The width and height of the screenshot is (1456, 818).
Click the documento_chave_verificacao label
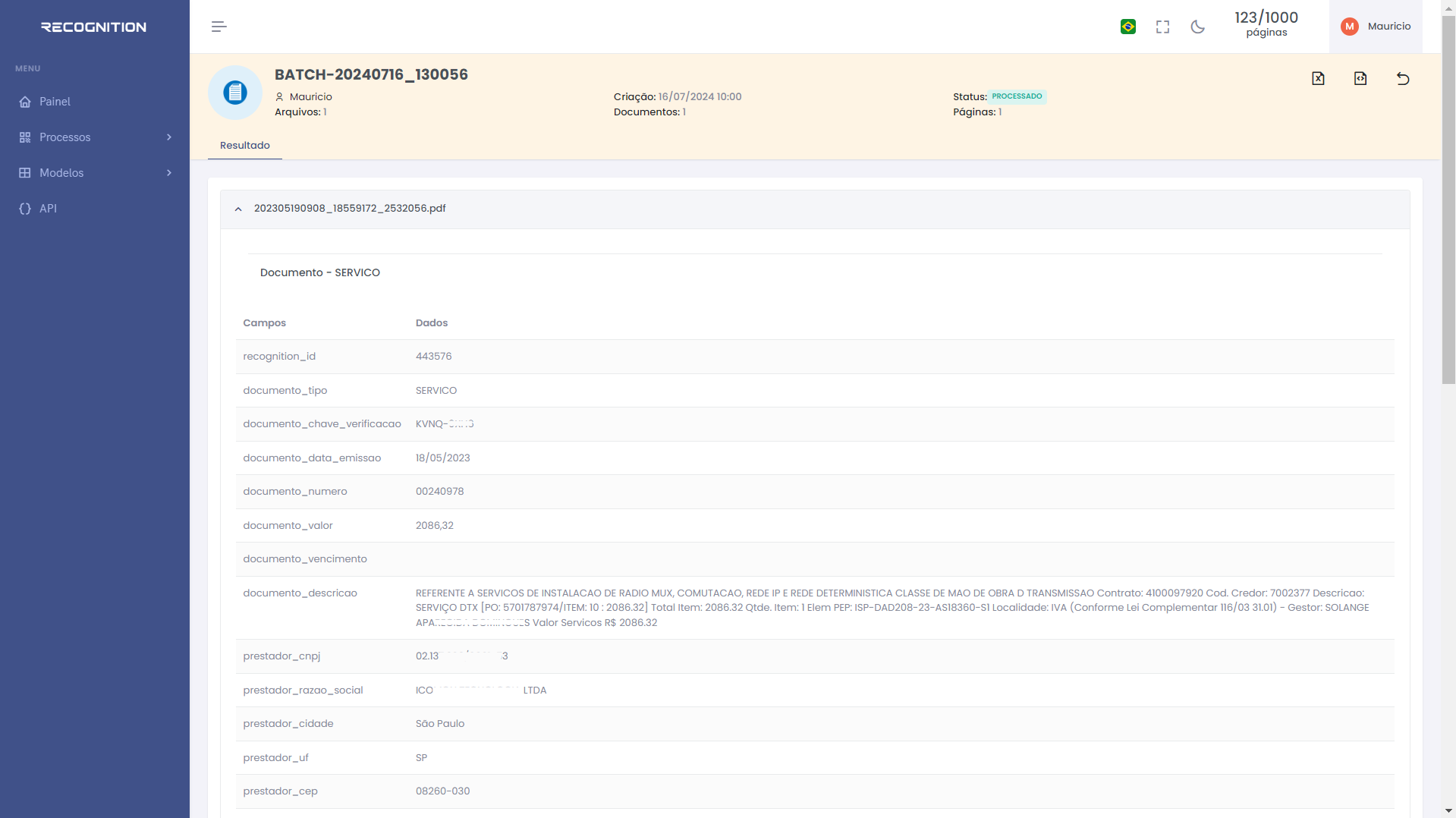tap(322, 424)
